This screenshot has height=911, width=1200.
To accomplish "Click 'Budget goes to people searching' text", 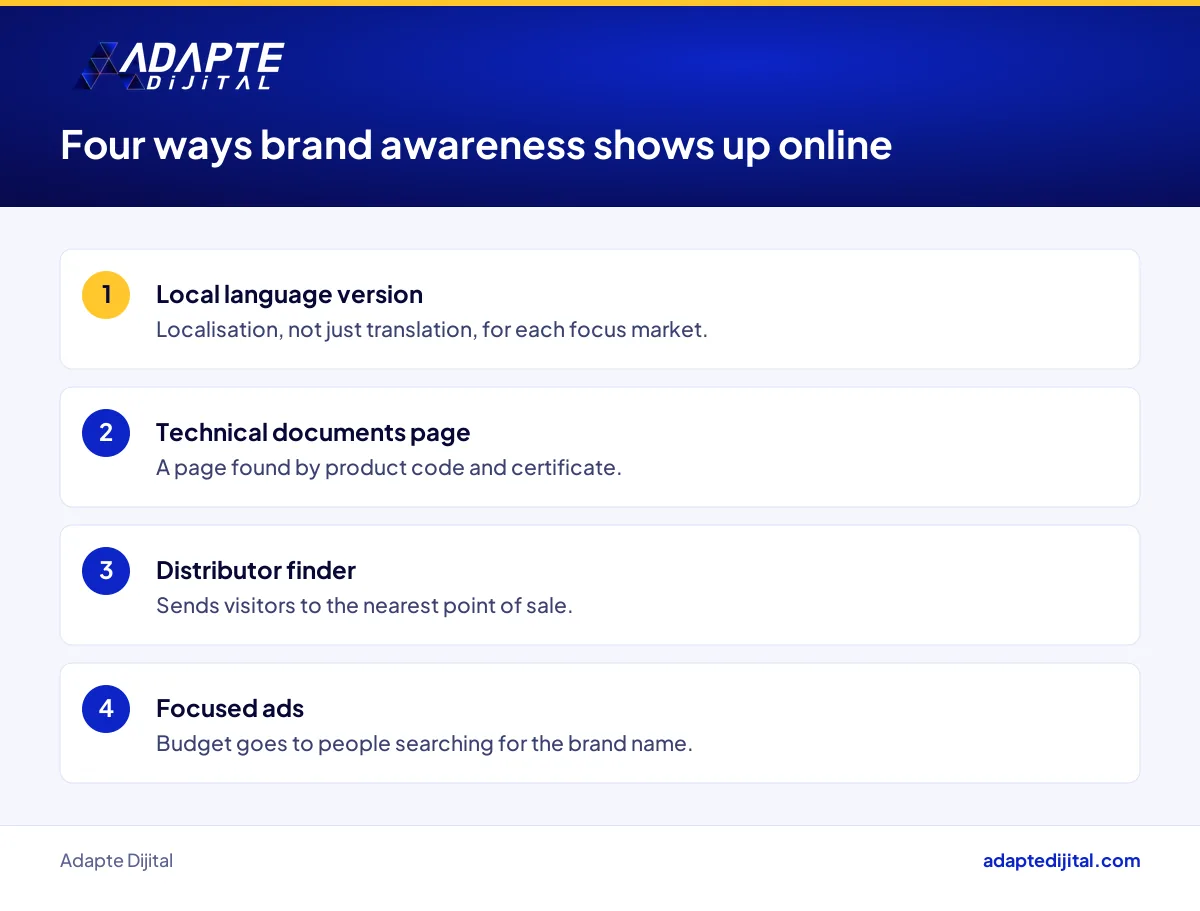I will (424, 743).
